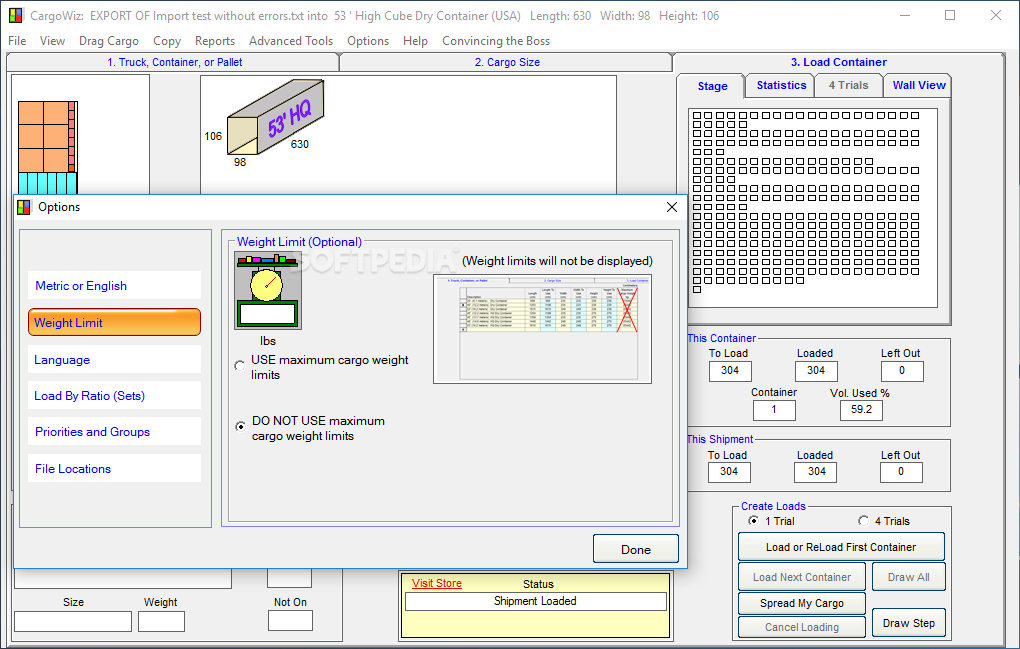1020x649 pixels.
Task: Open File Locations options
Action: pos(114,468)
